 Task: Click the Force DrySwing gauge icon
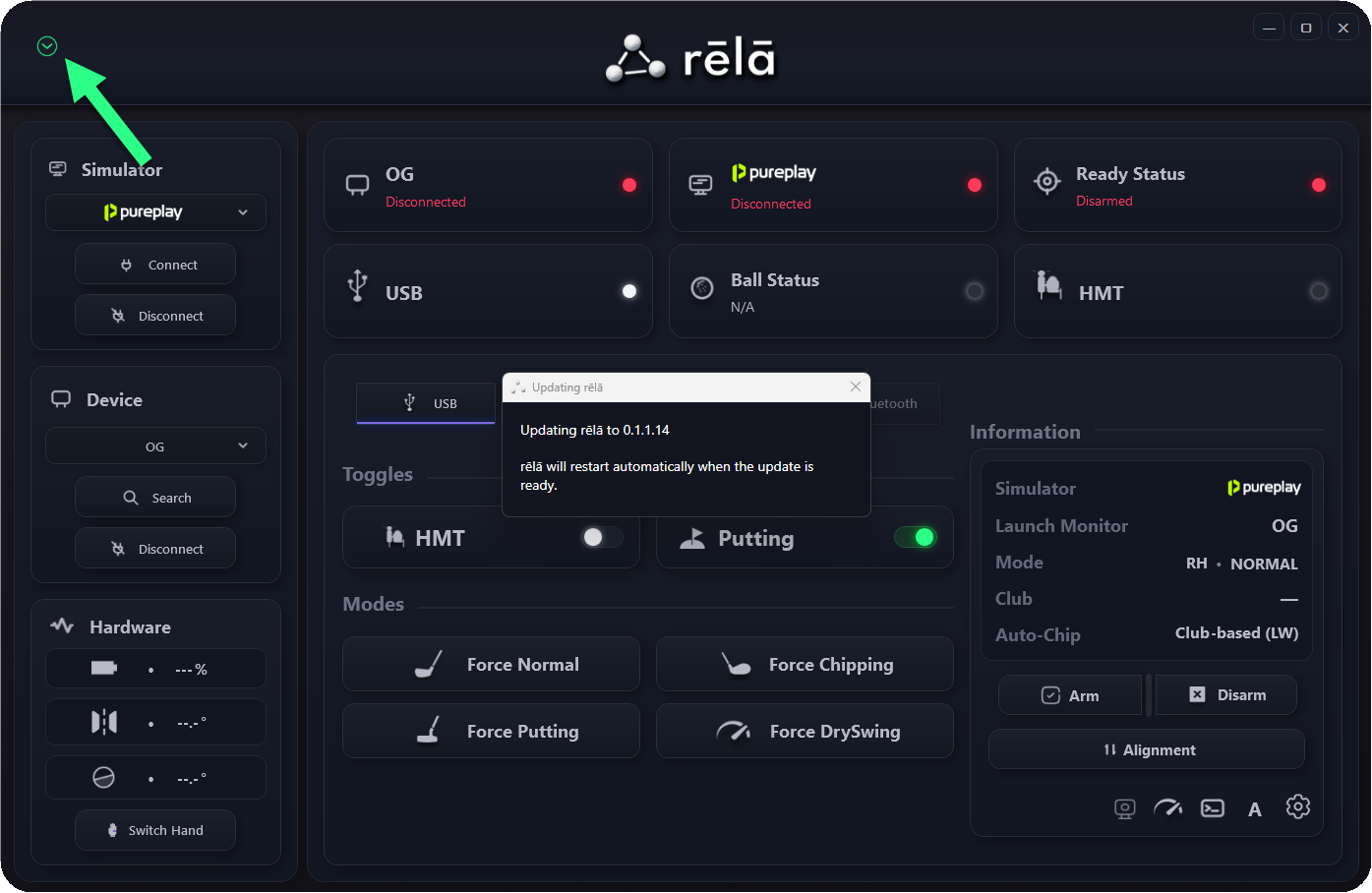734,731
